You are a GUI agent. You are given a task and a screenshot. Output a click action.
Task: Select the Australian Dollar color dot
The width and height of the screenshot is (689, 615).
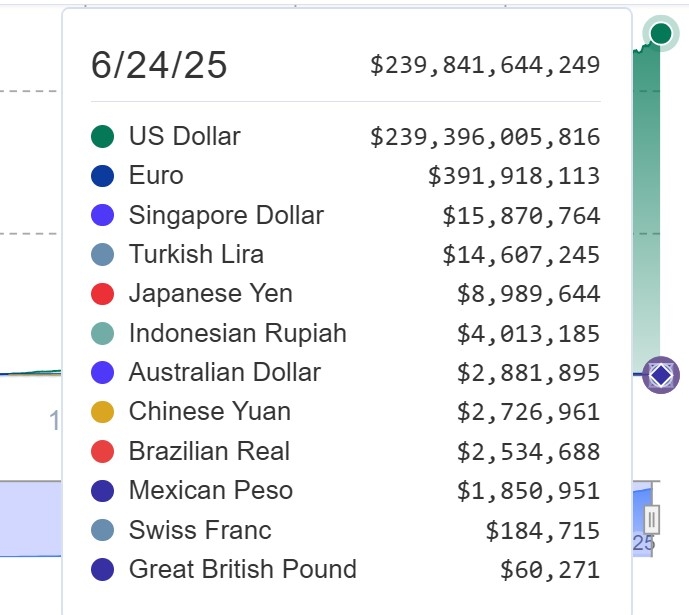(x=102, y=373)
